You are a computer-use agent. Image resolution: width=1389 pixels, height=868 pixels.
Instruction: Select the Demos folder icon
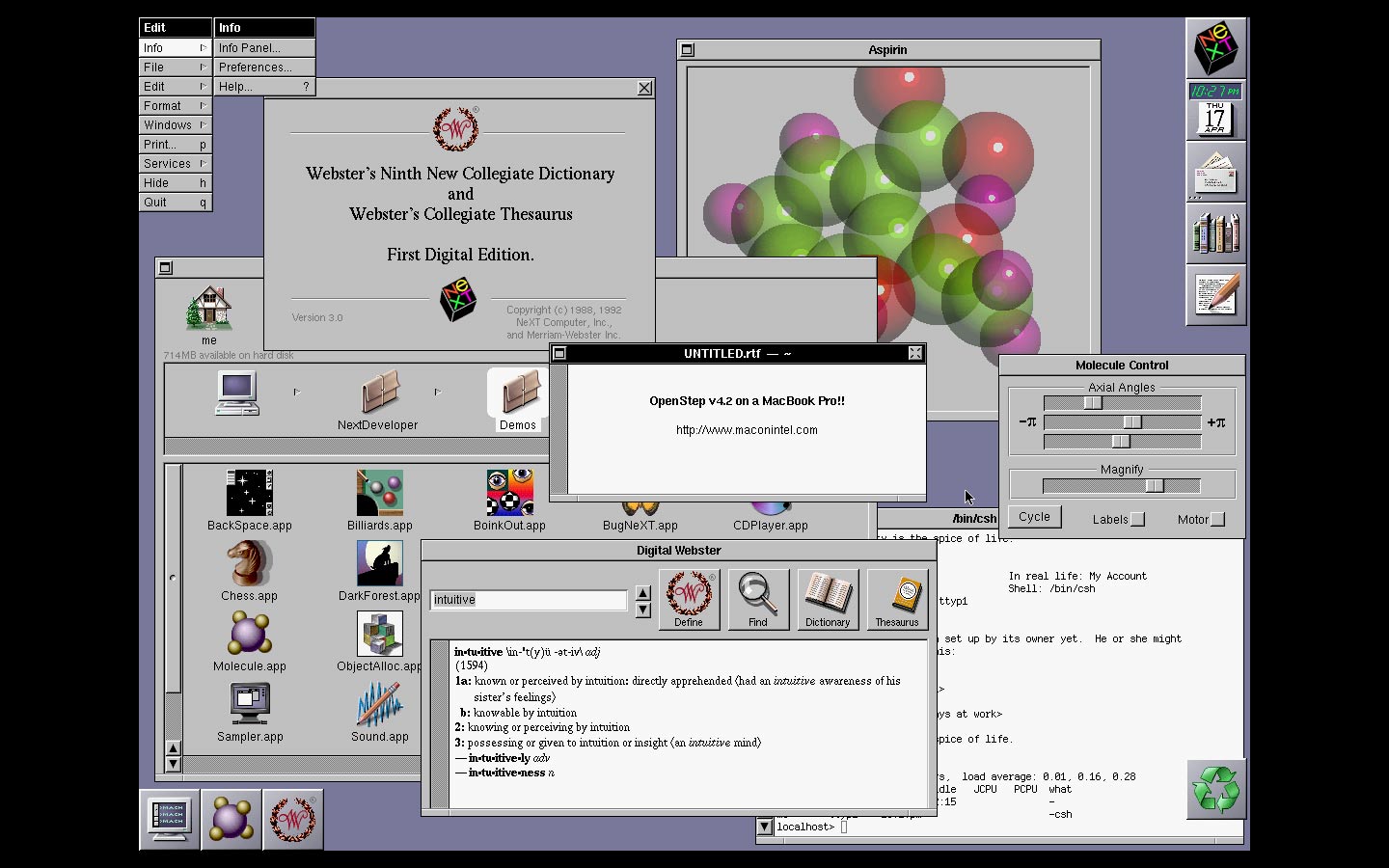pos(519,393)
